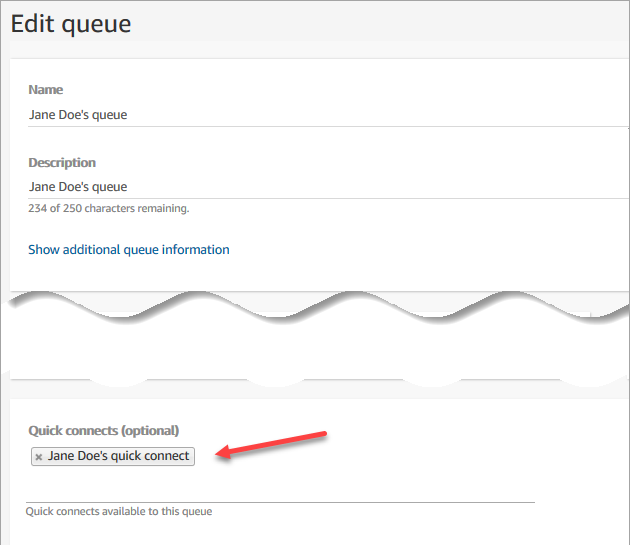Click empty space right of the Description text

coord(400,186)
